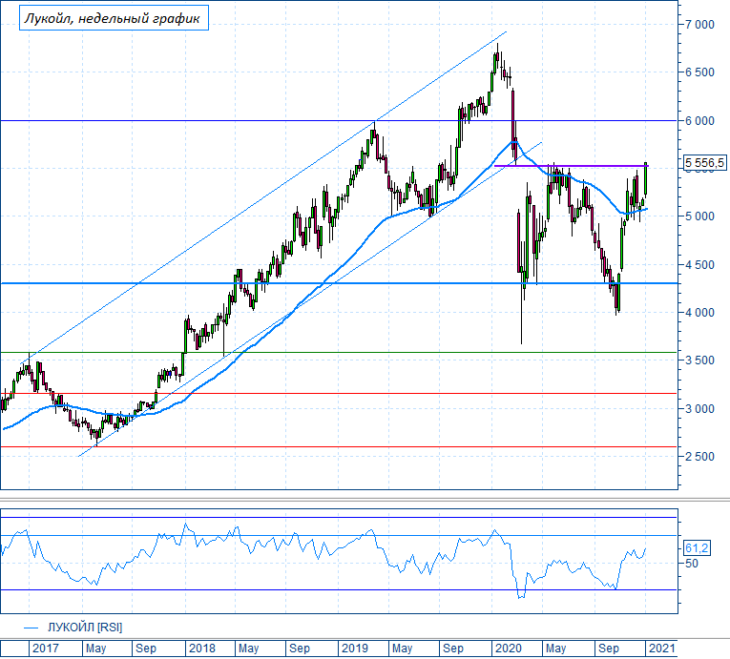
Task: Select the 2017 marker on the timeline
Action: (x=46, y=648)
